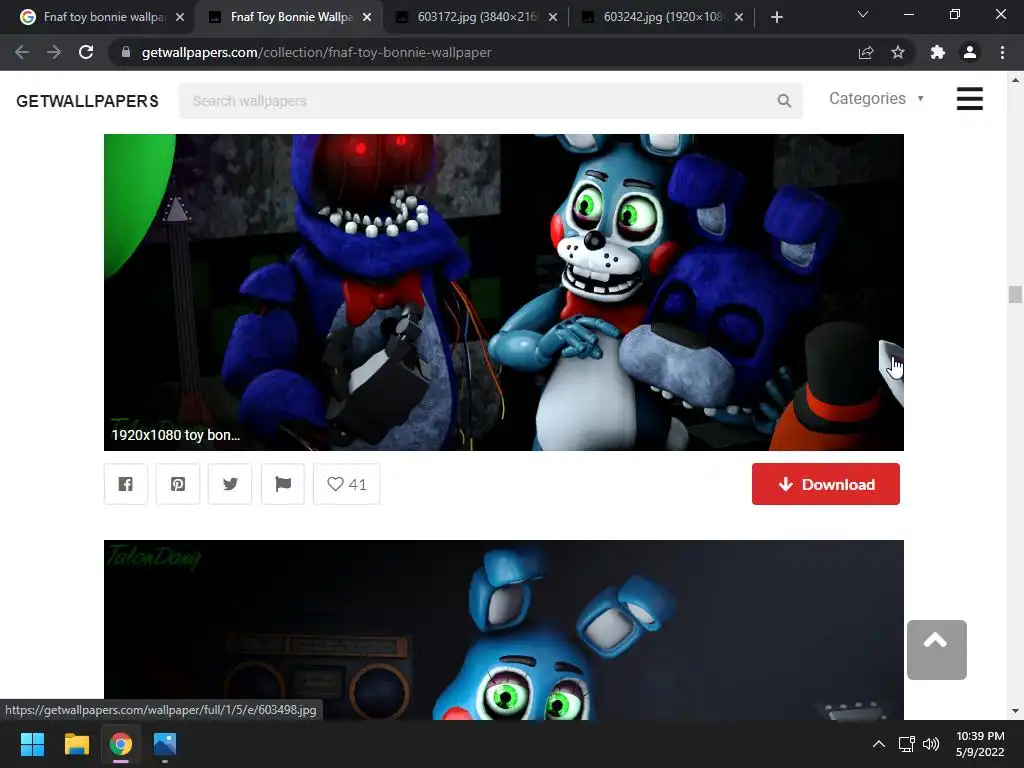1024x768 pixels.
Task: Open the three animatronics wallpaper thumbnail
Action: 504,292
